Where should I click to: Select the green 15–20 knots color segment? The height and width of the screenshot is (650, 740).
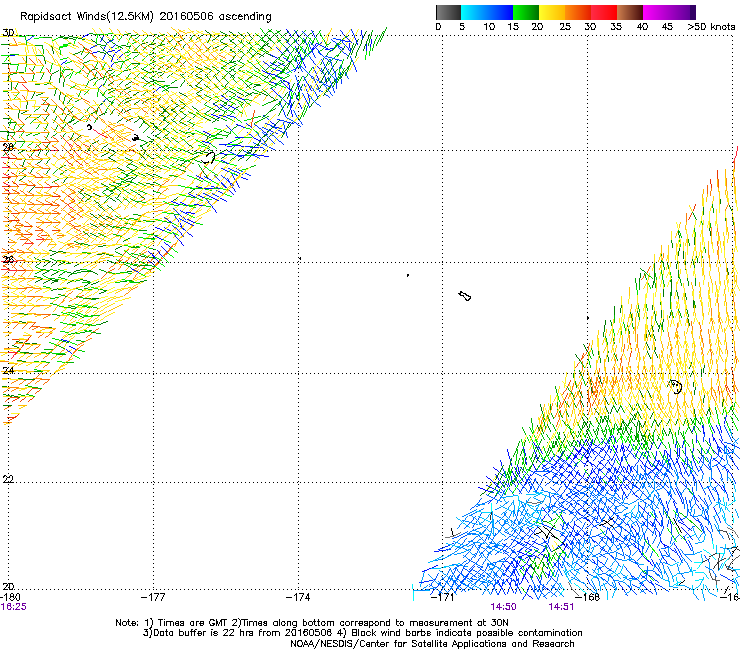526,12
